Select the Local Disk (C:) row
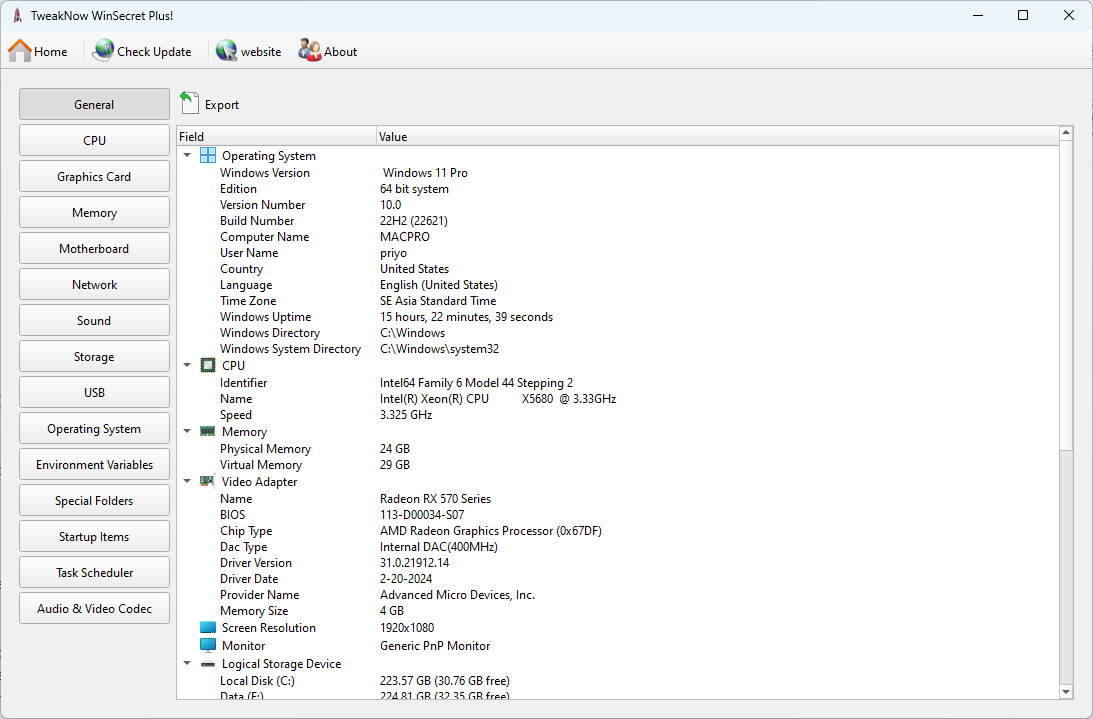The width and height of the screenshot is (1093, 719). (x=618, y=681)
